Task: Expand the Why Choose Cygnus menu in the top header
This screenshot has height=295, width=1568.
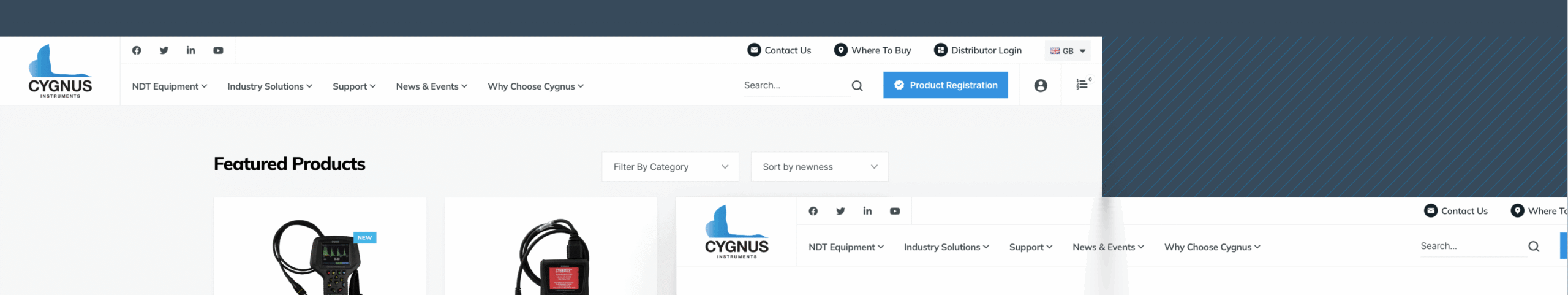Action: [535, 86]
